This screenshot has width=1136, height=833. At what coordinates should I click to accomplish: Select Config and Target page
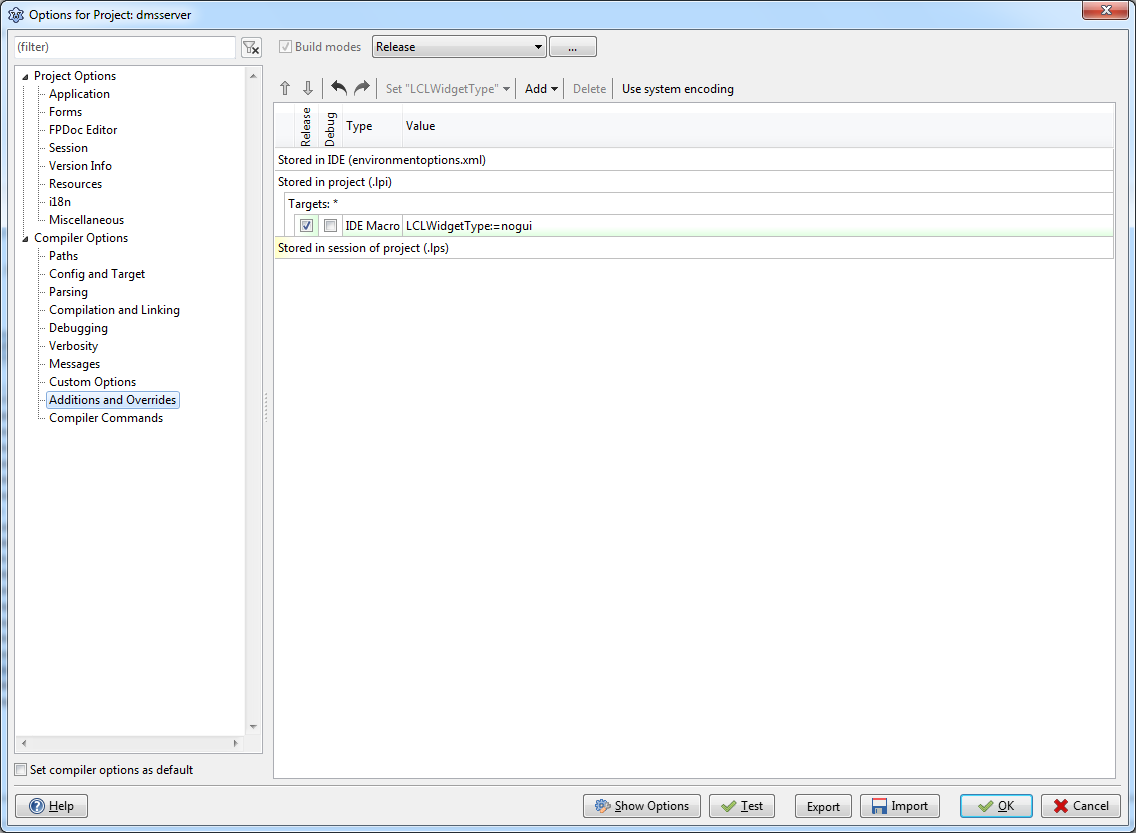coord(96,274)
